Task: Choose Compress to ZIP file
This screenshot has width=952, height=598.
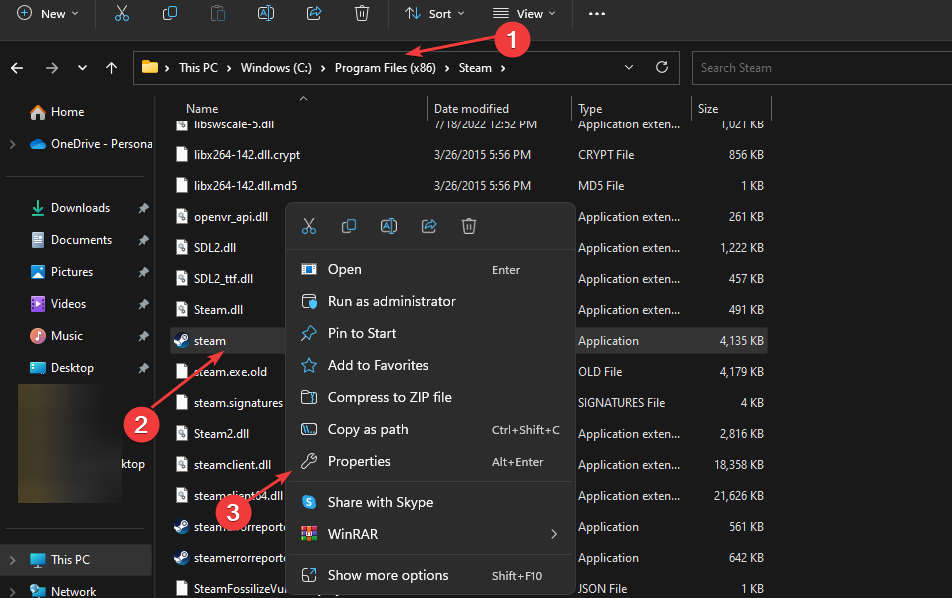Action: [430, 398]
